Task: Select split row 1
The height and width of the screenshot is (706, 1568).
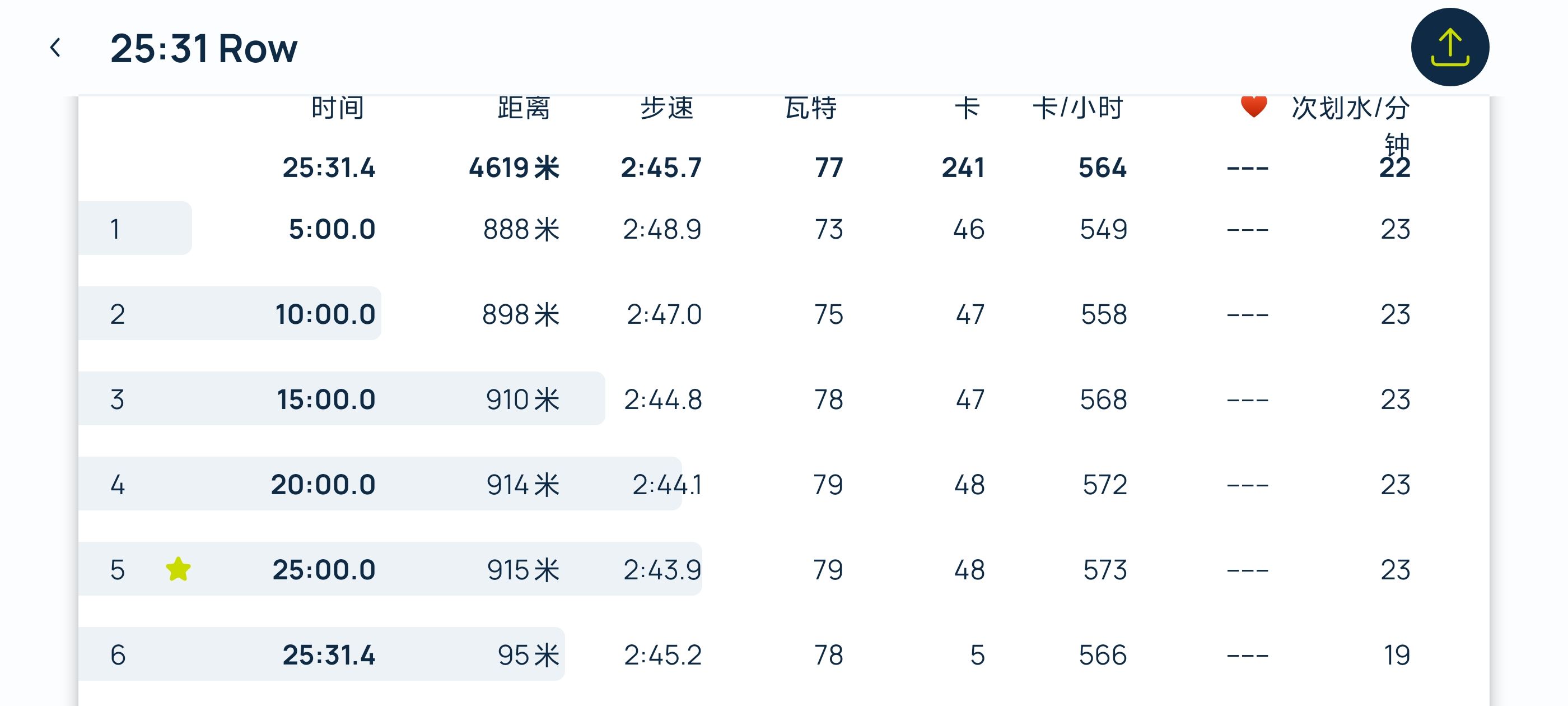Action: (783, 229)
